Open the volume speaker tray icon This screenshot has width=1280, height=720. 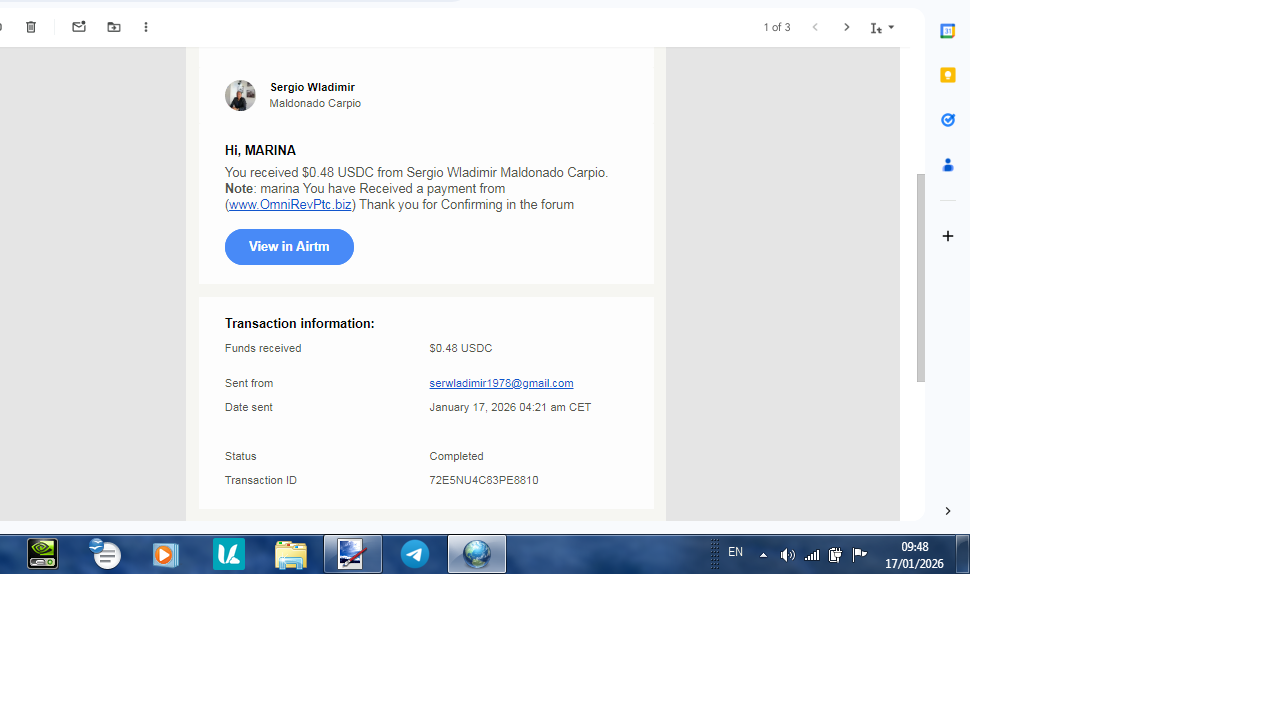pyautogui.click(x=788, y=555)
